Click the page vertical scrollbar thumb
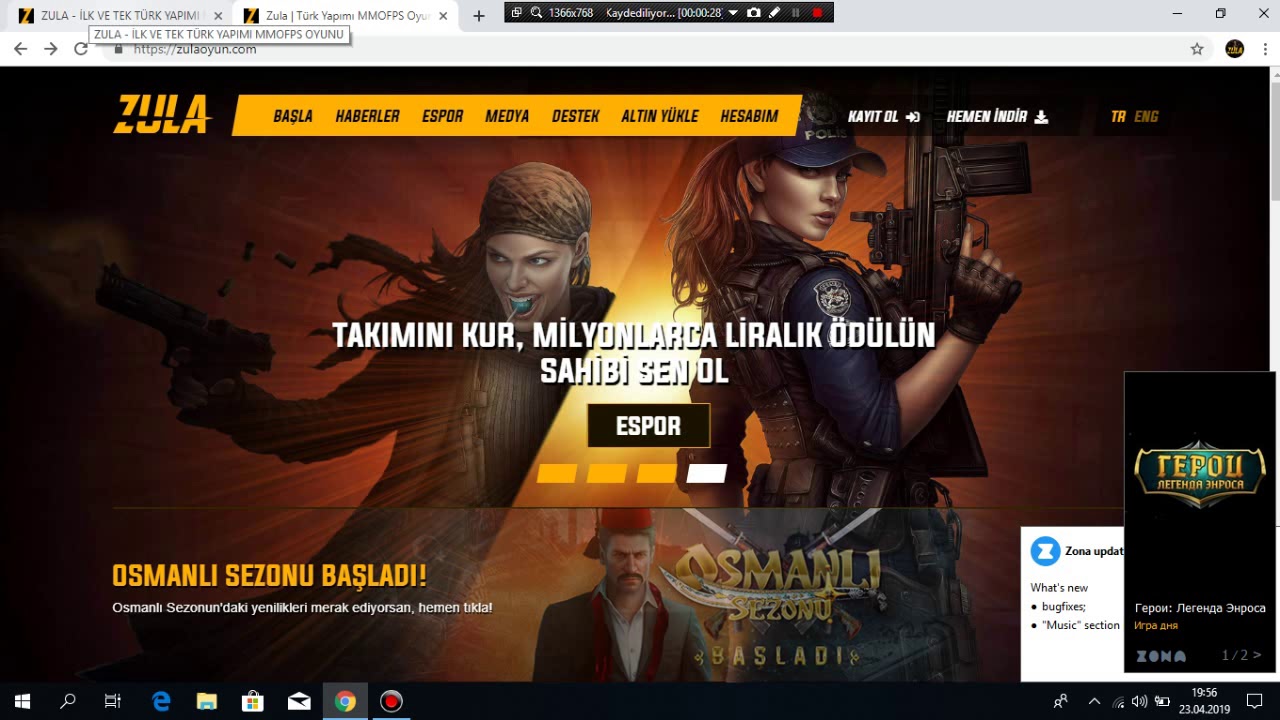 [x=1273, y=140]
